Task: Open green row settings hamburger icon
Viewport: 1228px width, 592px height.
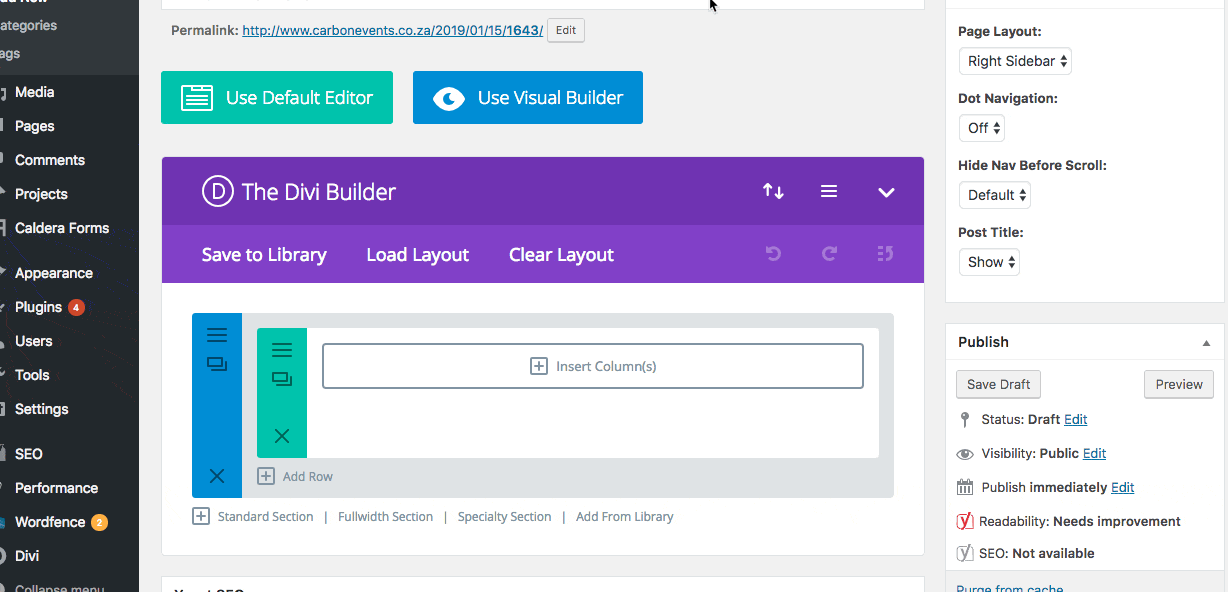Action: pos(282,350)
